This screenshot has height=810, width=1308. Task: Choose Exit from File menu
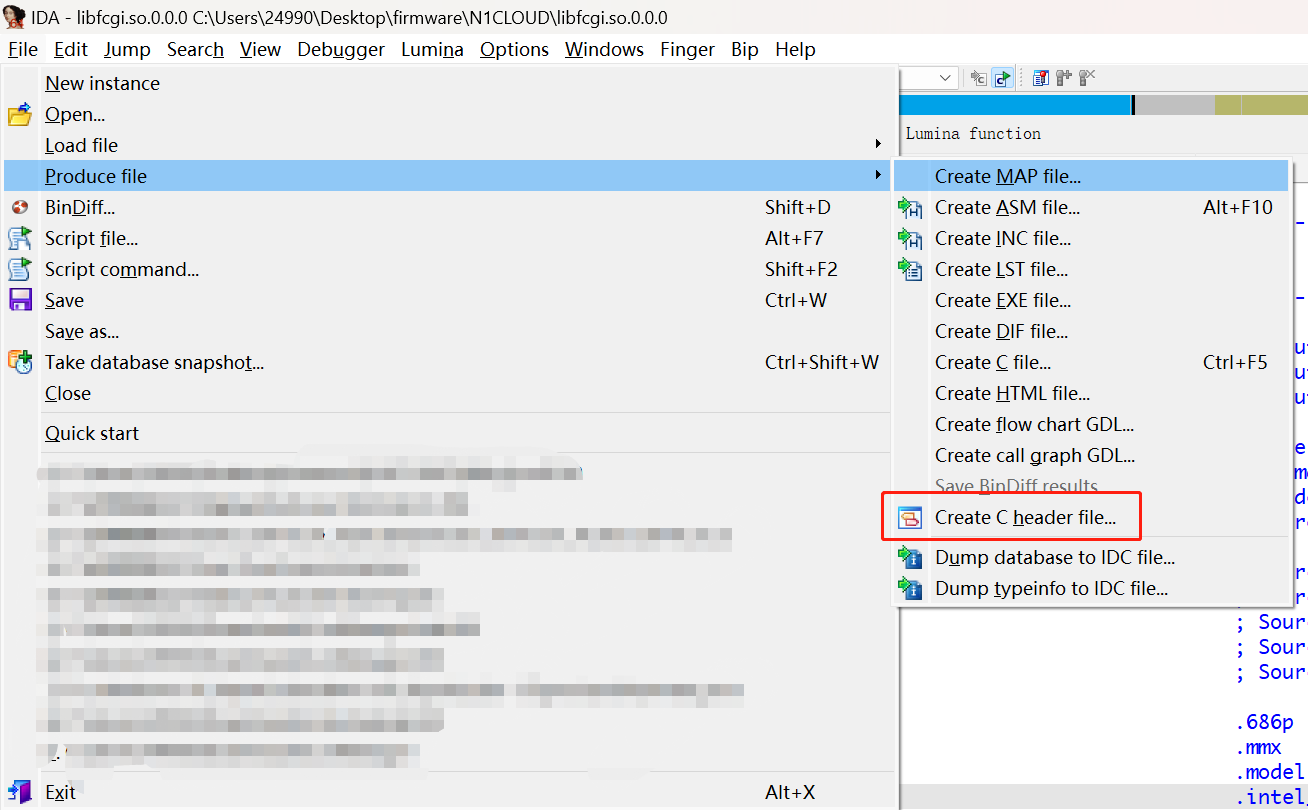(x=446, y=792)
